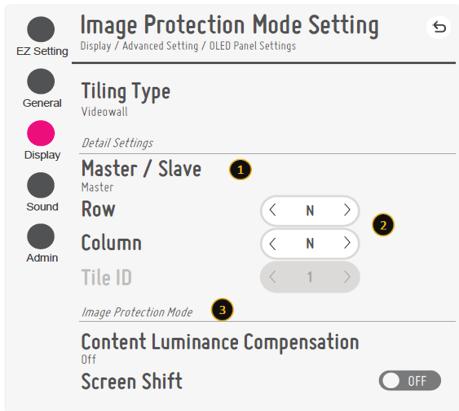Toggle the Screen Shift switch
459x411 pixels.
410,380
